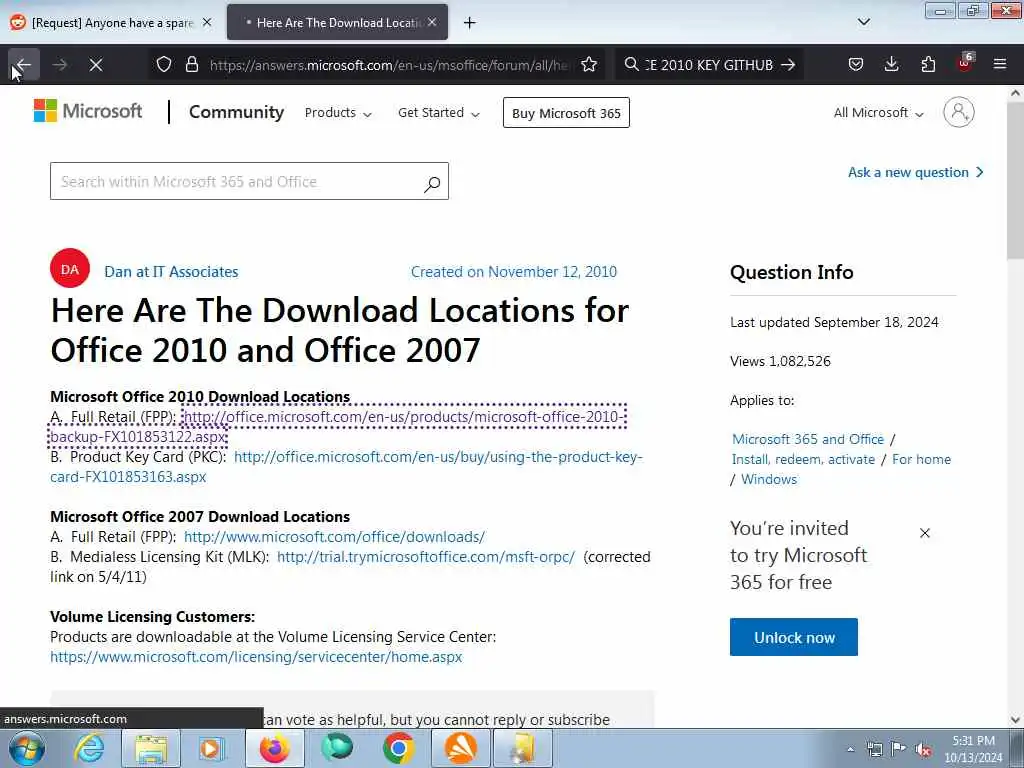Open the Volume Licensing servicecenter home.aspx link

pyautogui.click(x=256, y=657)
